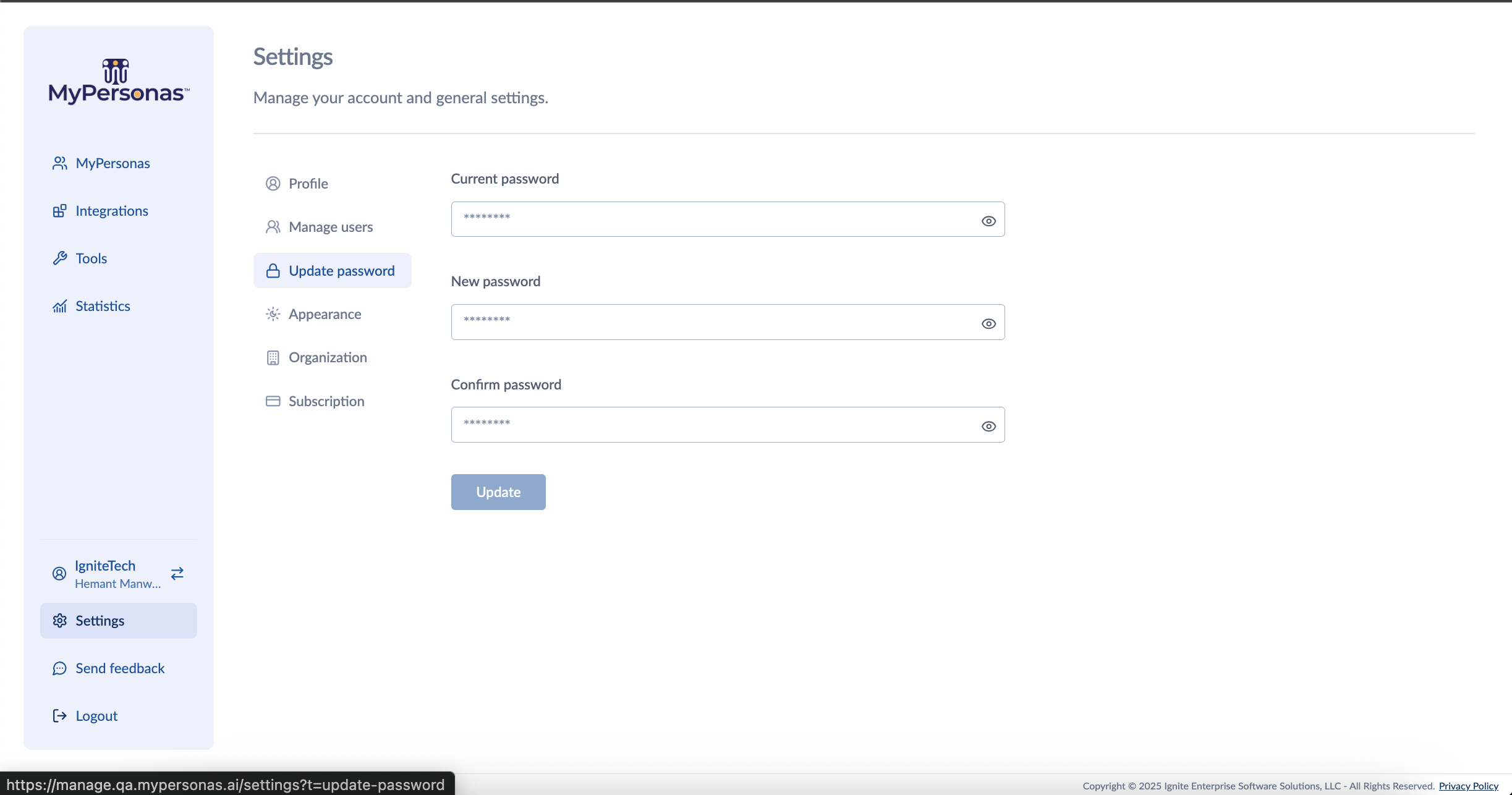Log out via the Logout link
This screenshot has height=795, width=1512.
pos(96,716)
